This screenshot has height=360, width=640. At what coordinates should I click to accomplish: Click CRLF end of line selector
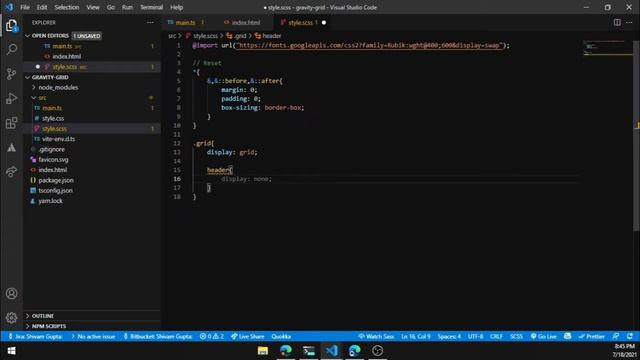[496, 336]
